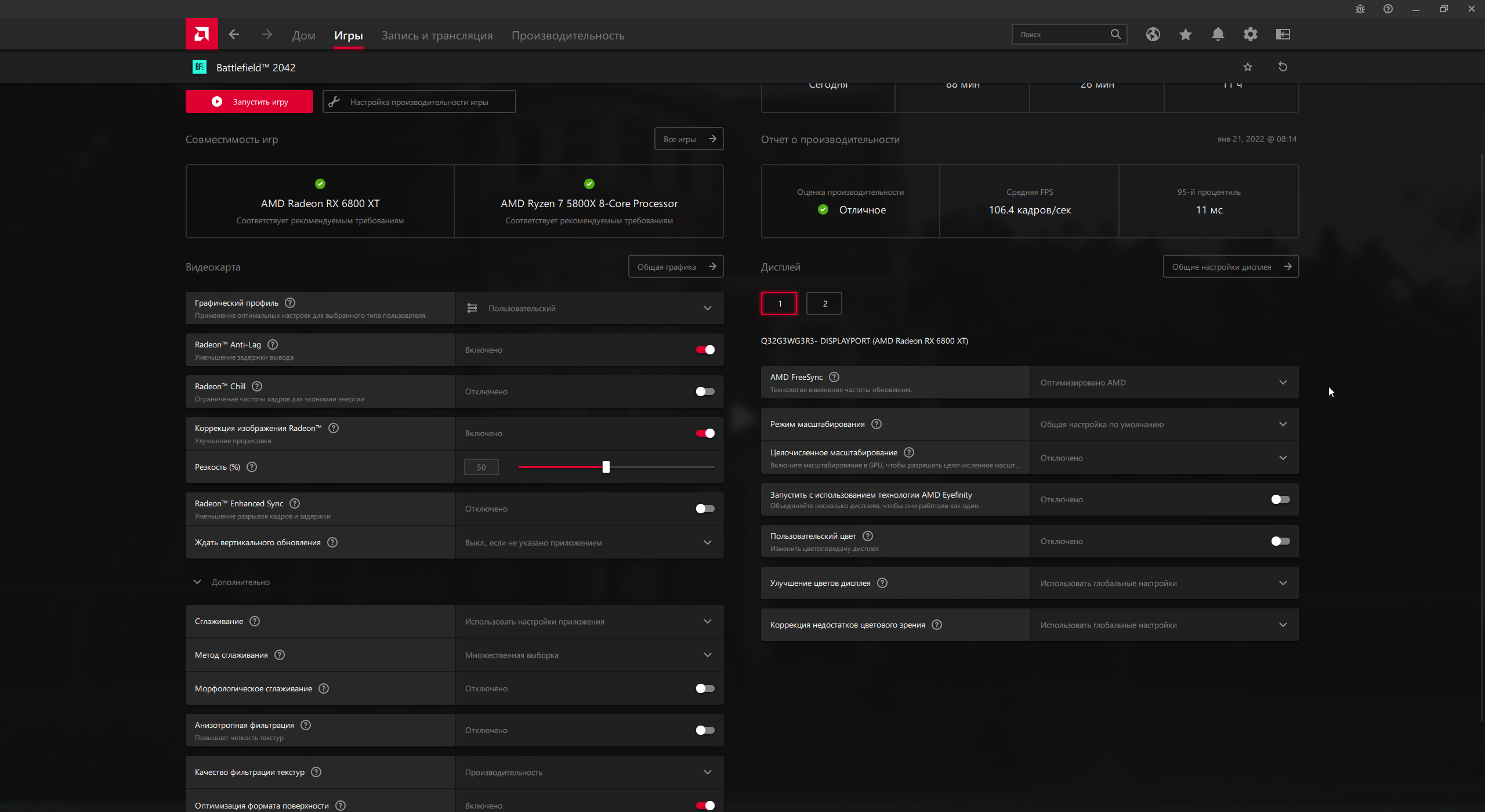1485x812 pixels.
Task: Open settings gear icon
Action: tap(1250, 34)
